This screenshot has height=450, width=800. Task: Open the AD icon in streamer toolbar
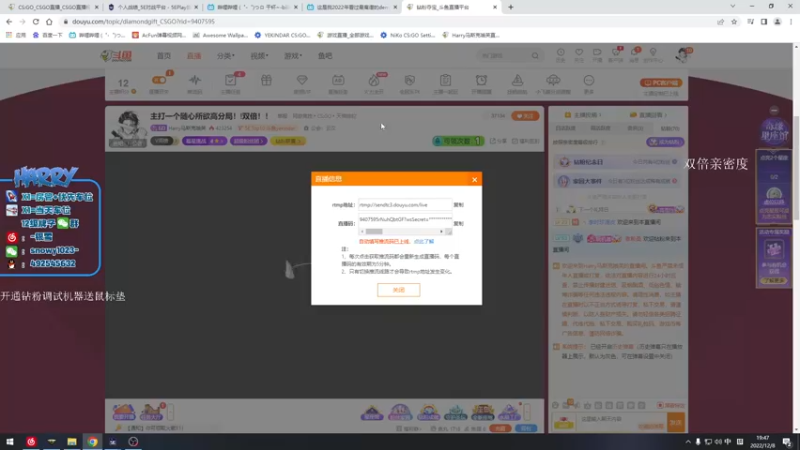(338, 80)
